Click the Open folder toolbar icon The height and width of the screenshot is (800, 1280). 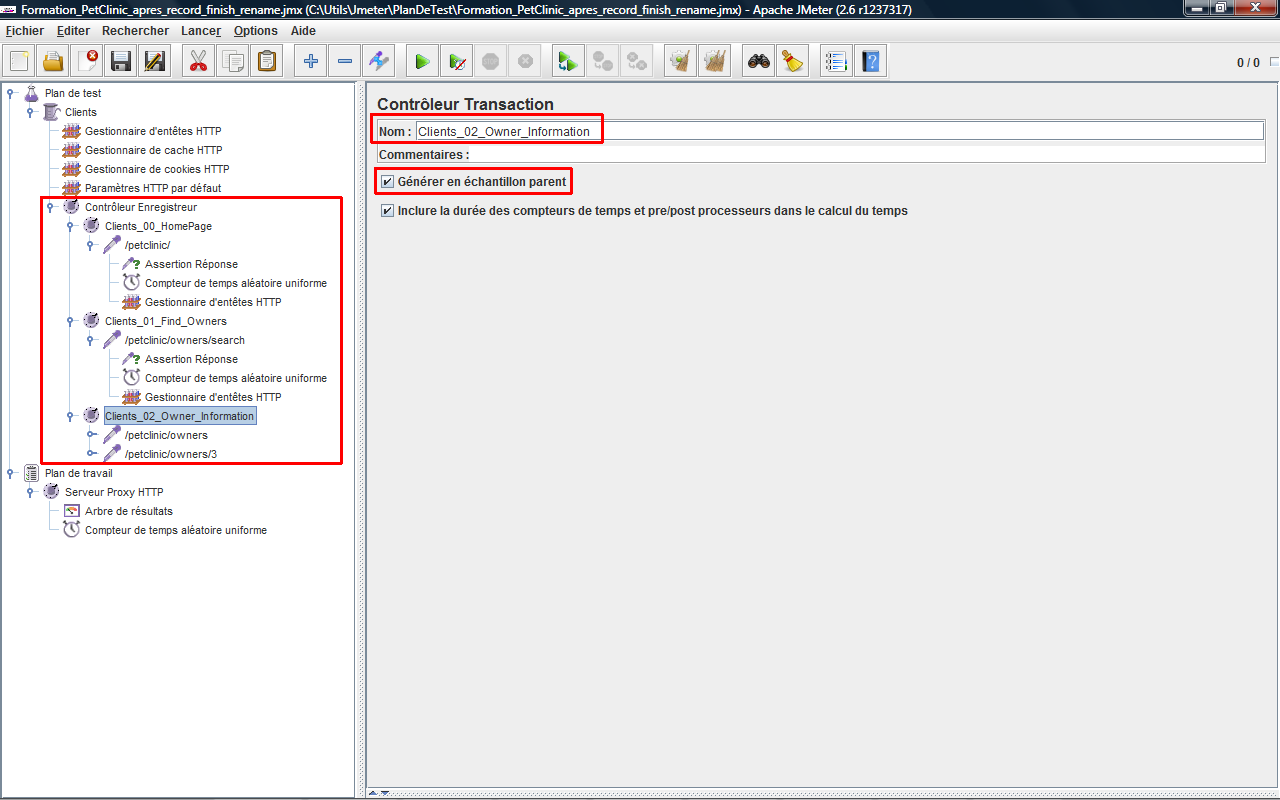coord(53,62)
